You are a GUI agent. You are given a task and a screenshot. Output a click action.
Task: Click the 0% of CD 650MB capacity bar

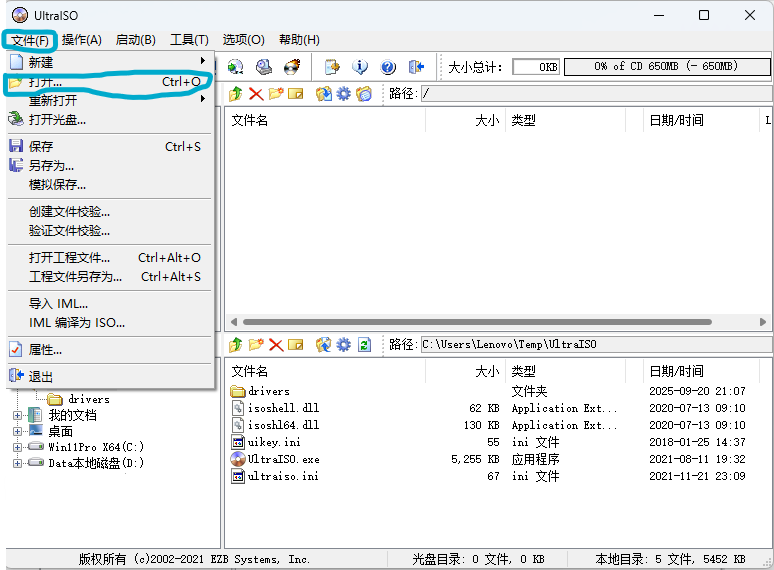(x=667, y=67)
